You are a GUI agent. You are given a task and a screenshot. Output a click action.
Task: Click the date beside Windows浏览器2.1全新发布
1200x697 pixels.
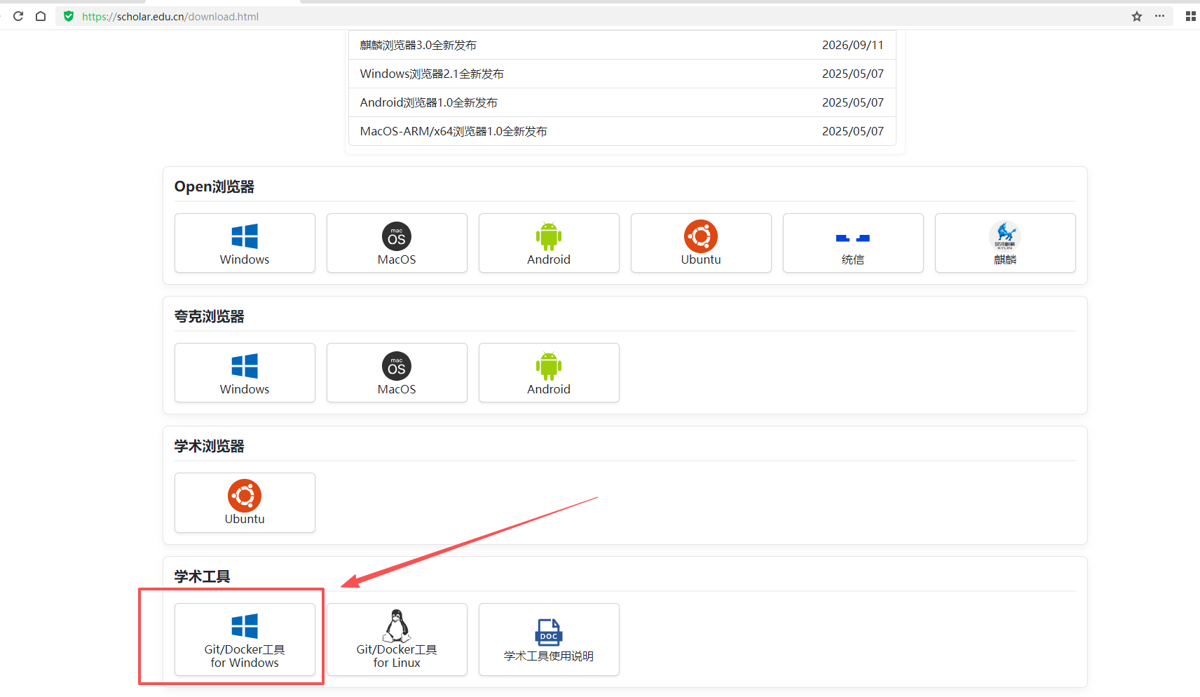coord(853,74)
